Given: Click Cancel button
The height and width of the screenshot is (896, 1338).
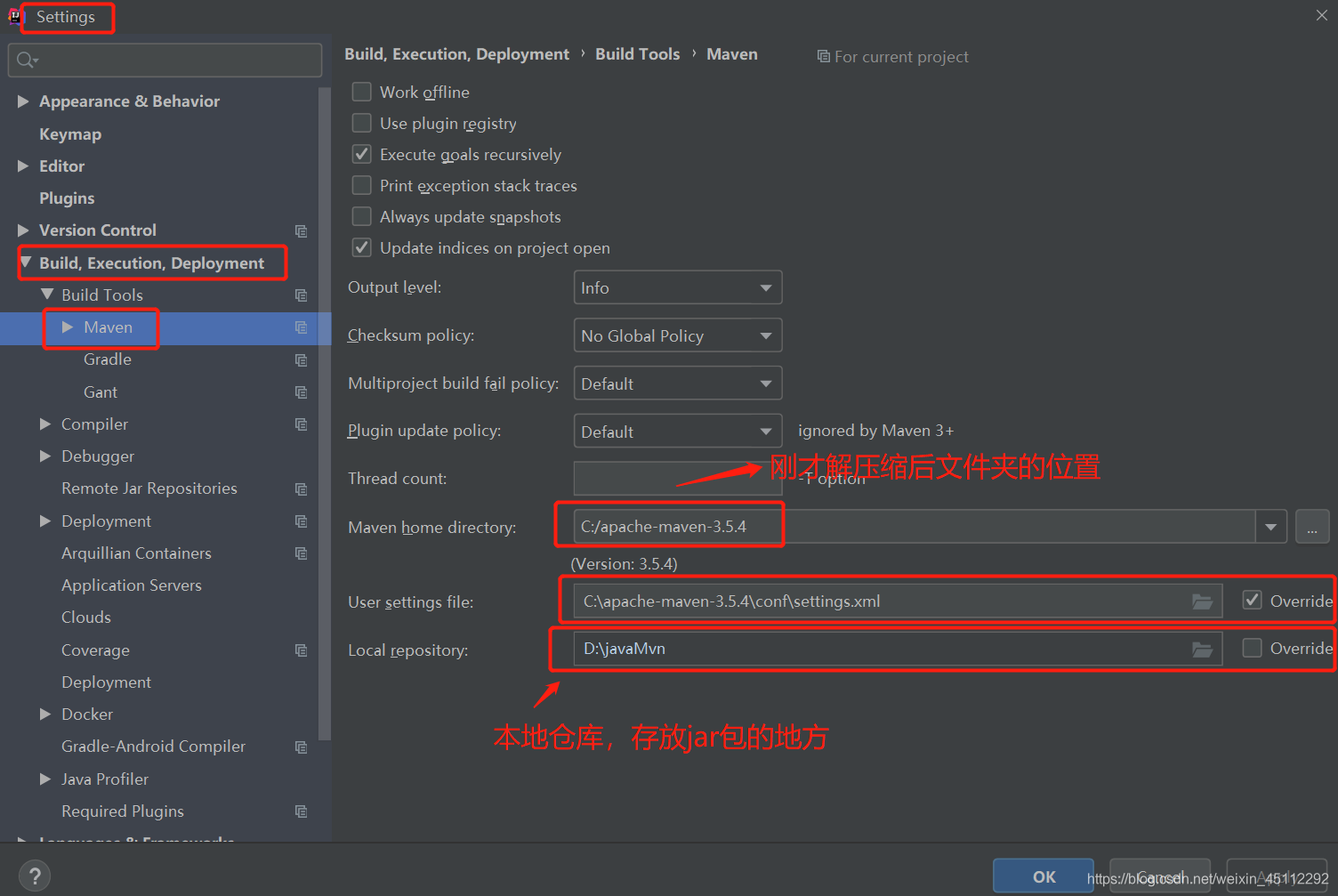Looking at the screenshot, I should click(1160, 876).
